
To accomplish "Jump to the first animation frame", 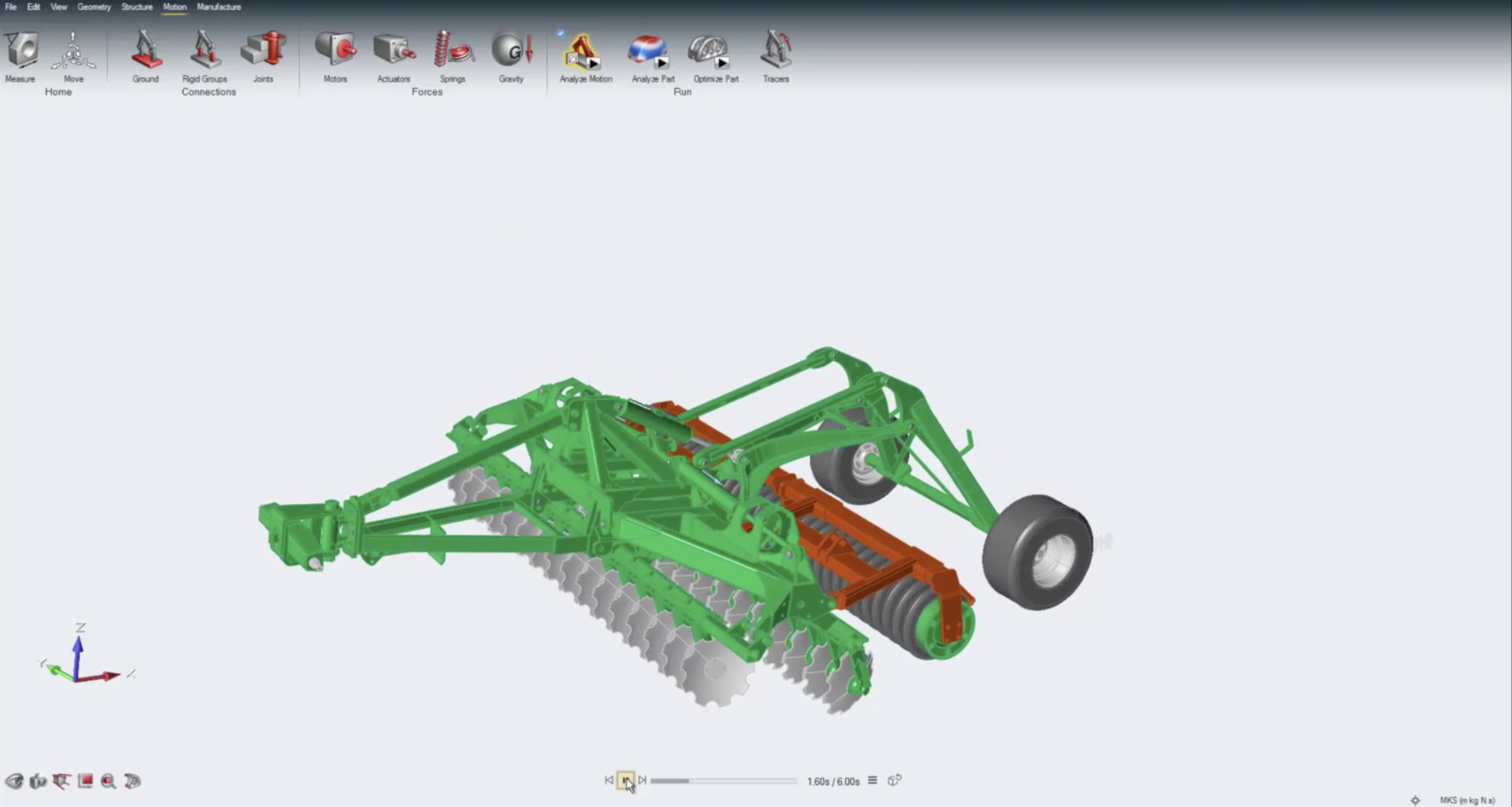I will point(609,780).
